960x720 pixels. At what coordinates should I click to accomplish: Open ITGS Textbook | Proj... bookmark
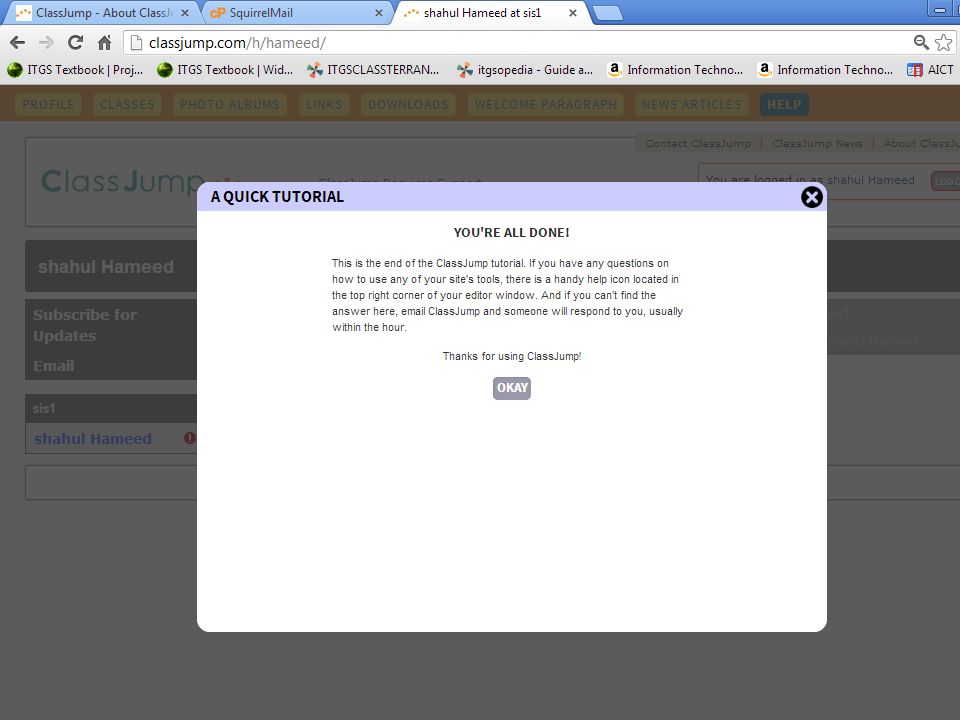tap(75, 70)
